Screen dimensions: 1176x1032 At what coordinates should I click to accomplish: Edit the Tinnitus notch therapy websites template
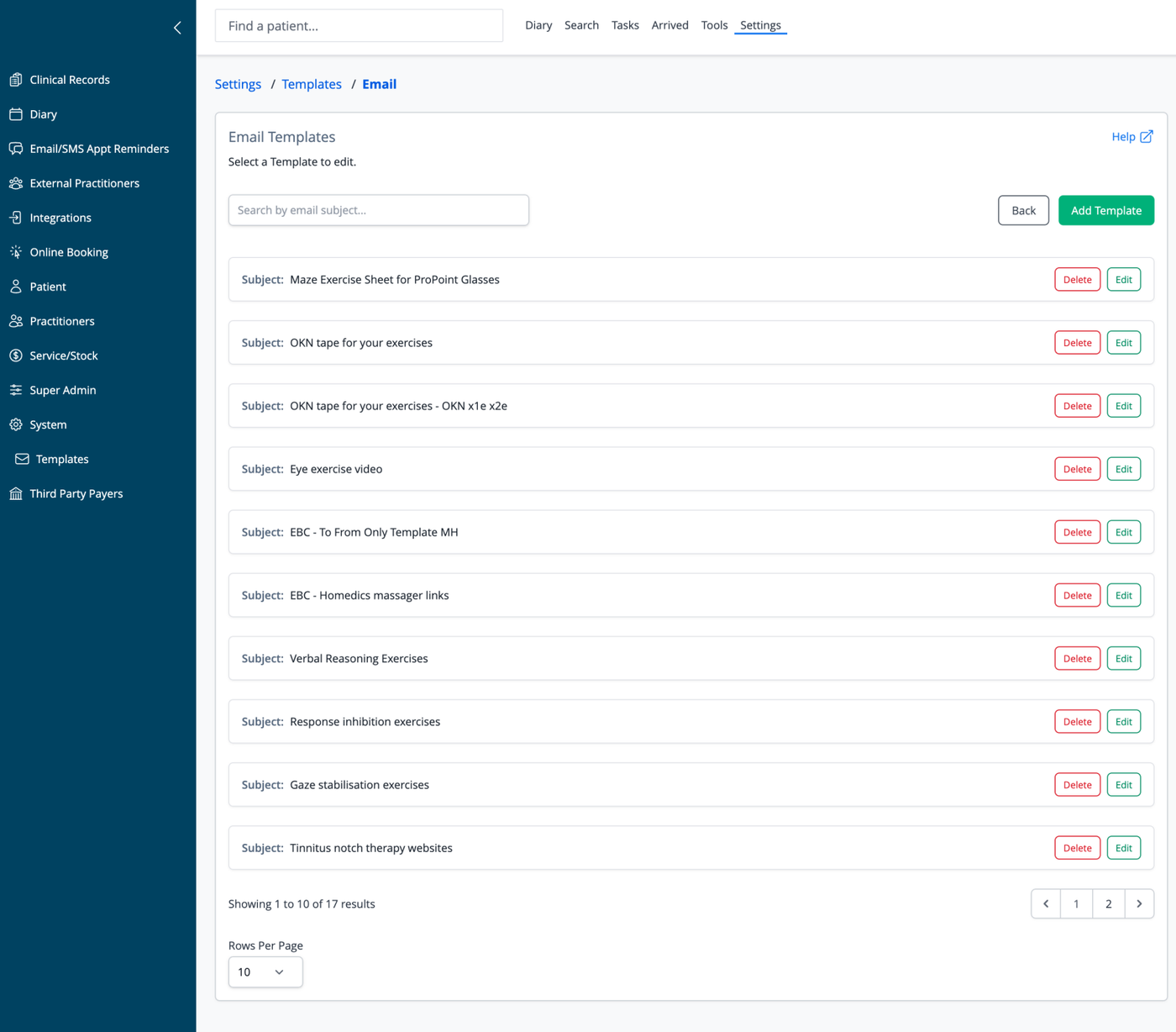pyautogui.click(x=1124, y=848)
